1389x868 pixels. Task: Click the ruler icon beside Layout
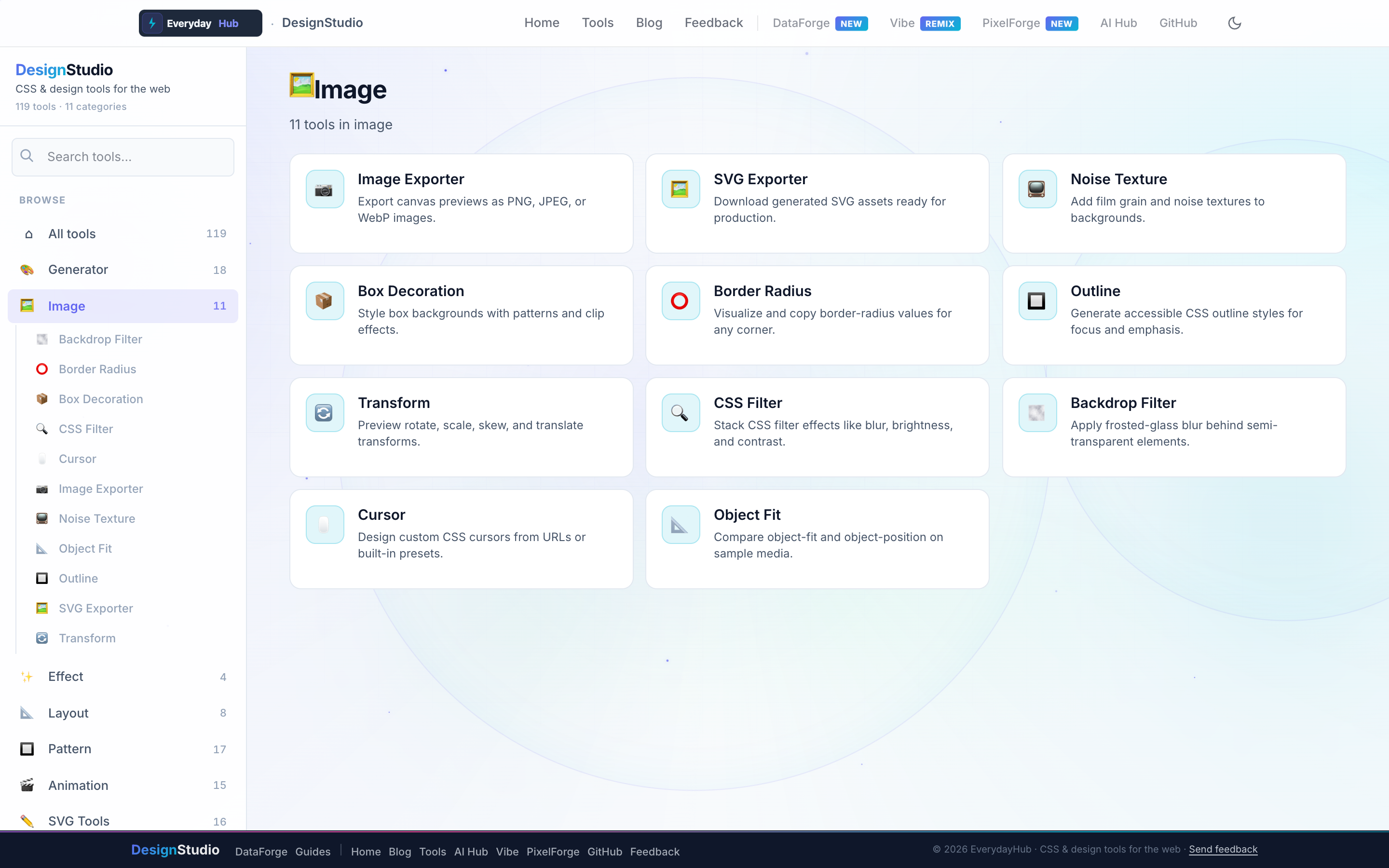(x=27, y=713)
